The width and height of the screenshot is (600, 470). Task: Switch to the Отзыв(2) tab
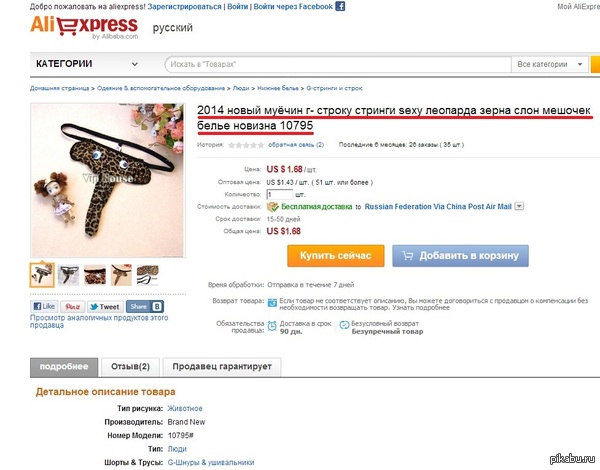tap(130, 367)
